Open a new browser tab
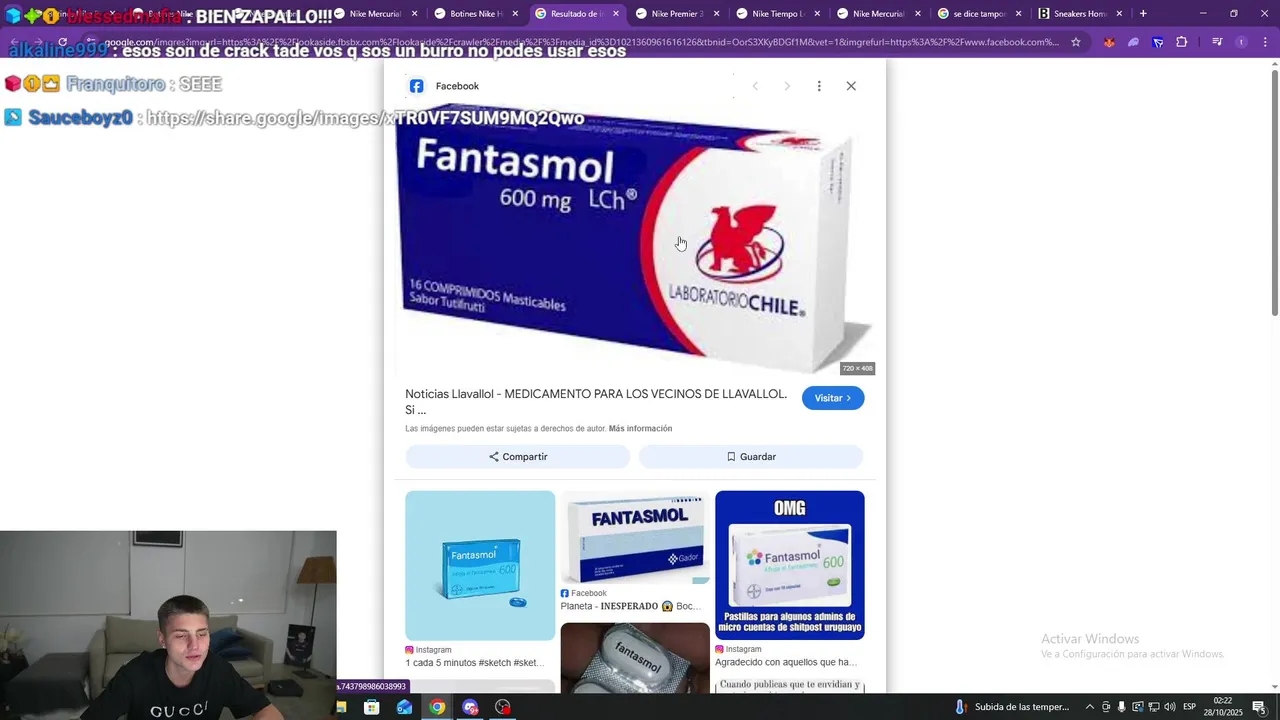This screenshot has height=720, width=1280. (x=1143, y=14)
